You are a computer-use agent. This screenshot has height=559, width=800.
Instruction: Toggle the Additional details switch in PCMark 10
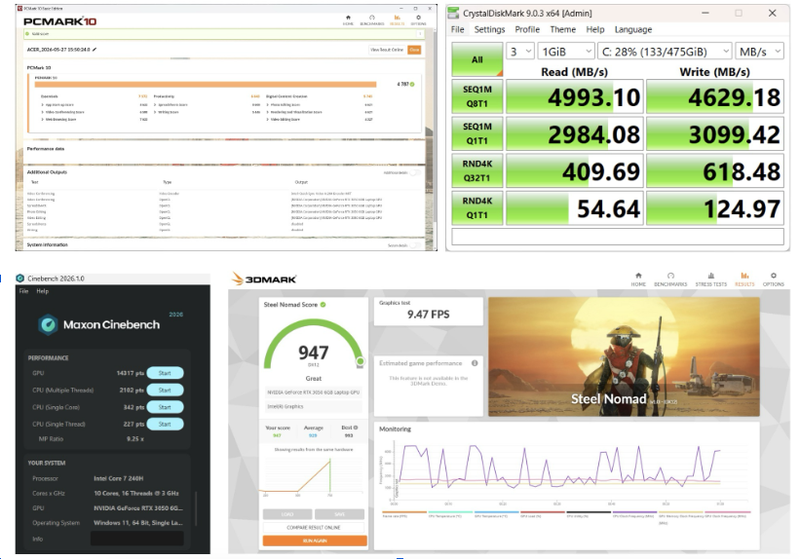click(417, 173)
